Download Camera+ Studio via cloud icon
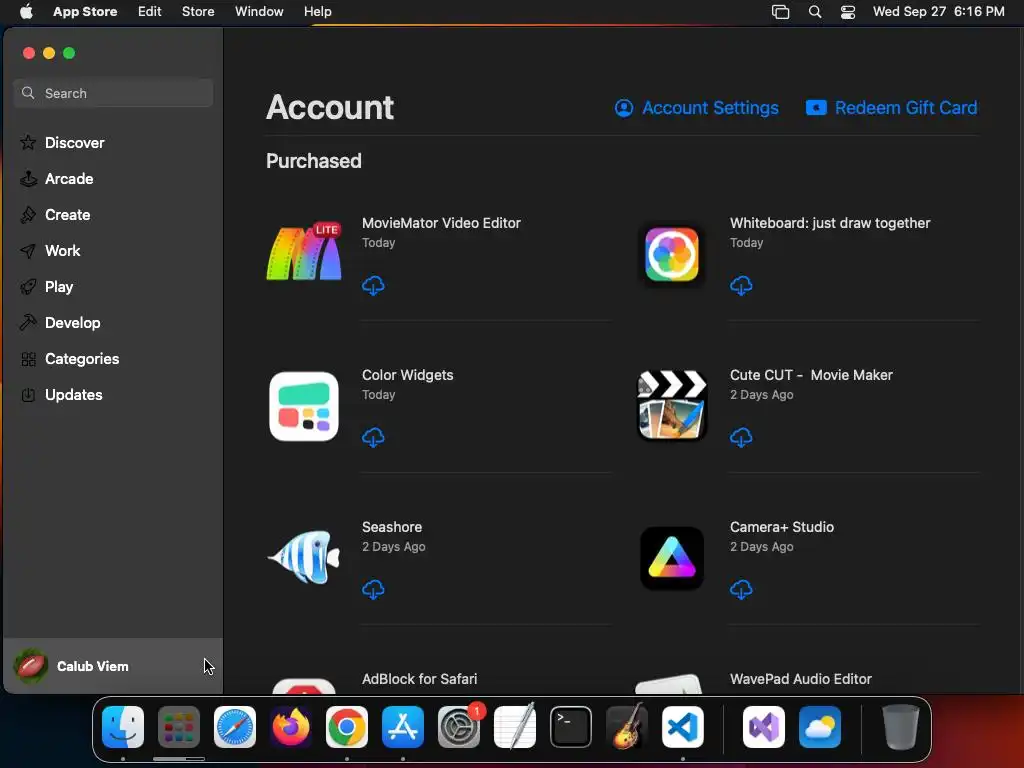The height and width of the screenshot is (768, 1024). pyautogui.click(x=741, y=589)
